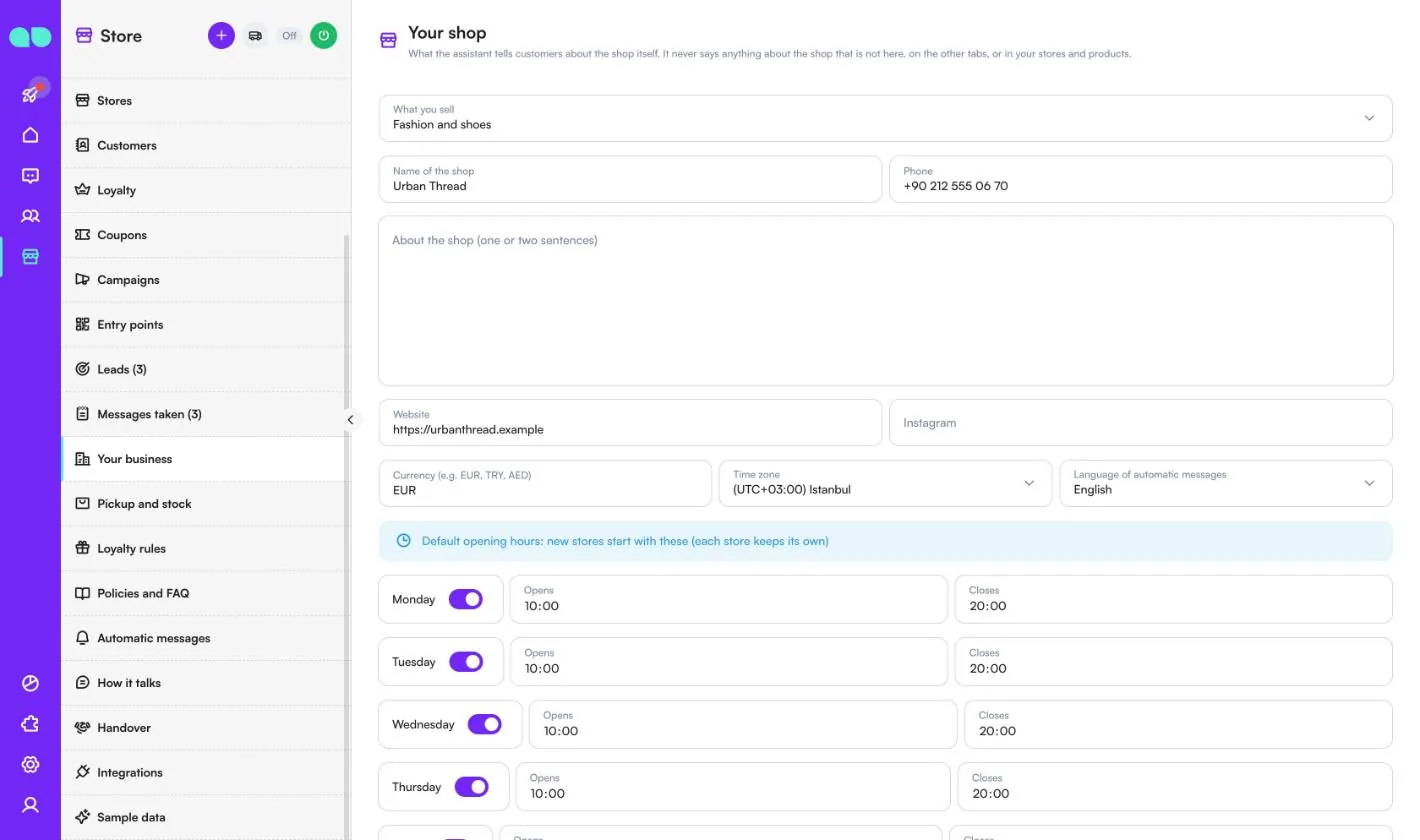Open the user profile icon in the left rail
Image resolution: width=1420 pixels, height=840 pixels.
point(30,805)
